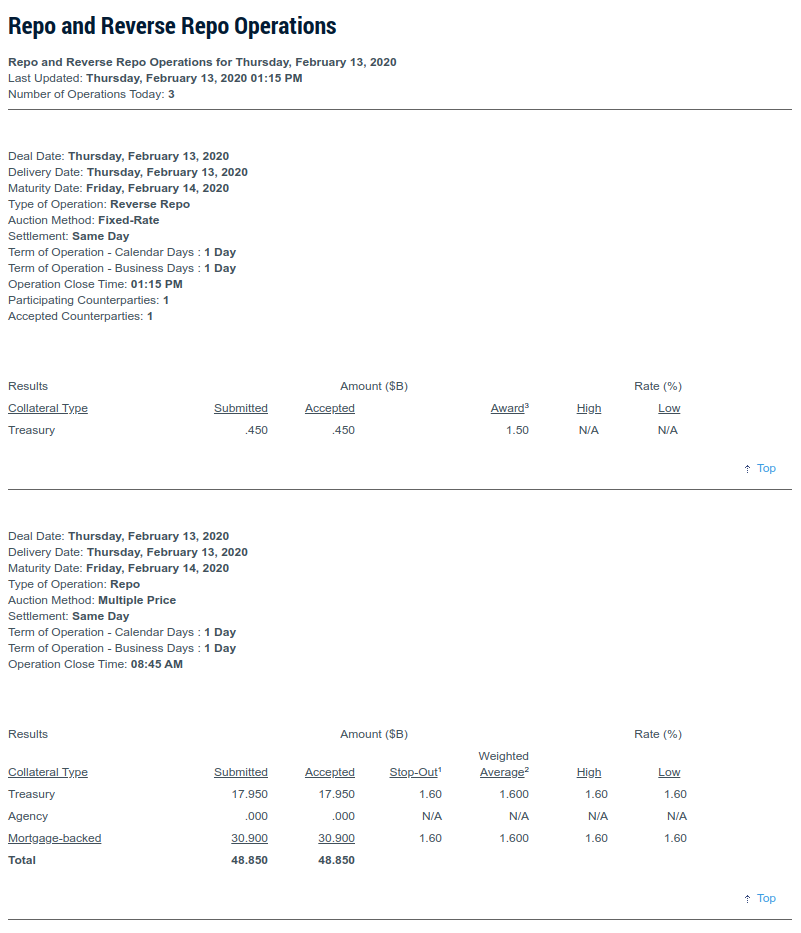Image resolution: width=801 pixels, height=933 pixels.
Task: Select Accepted header in the Repo results table
Action: point(330,772)
